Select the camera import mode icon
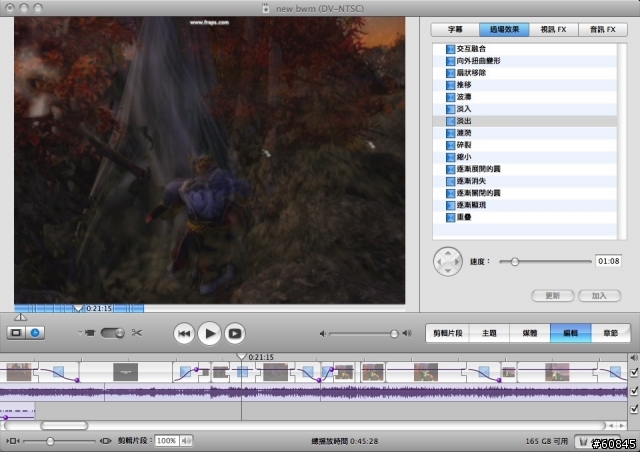640x452 pixels. click(x=90, y=333)
